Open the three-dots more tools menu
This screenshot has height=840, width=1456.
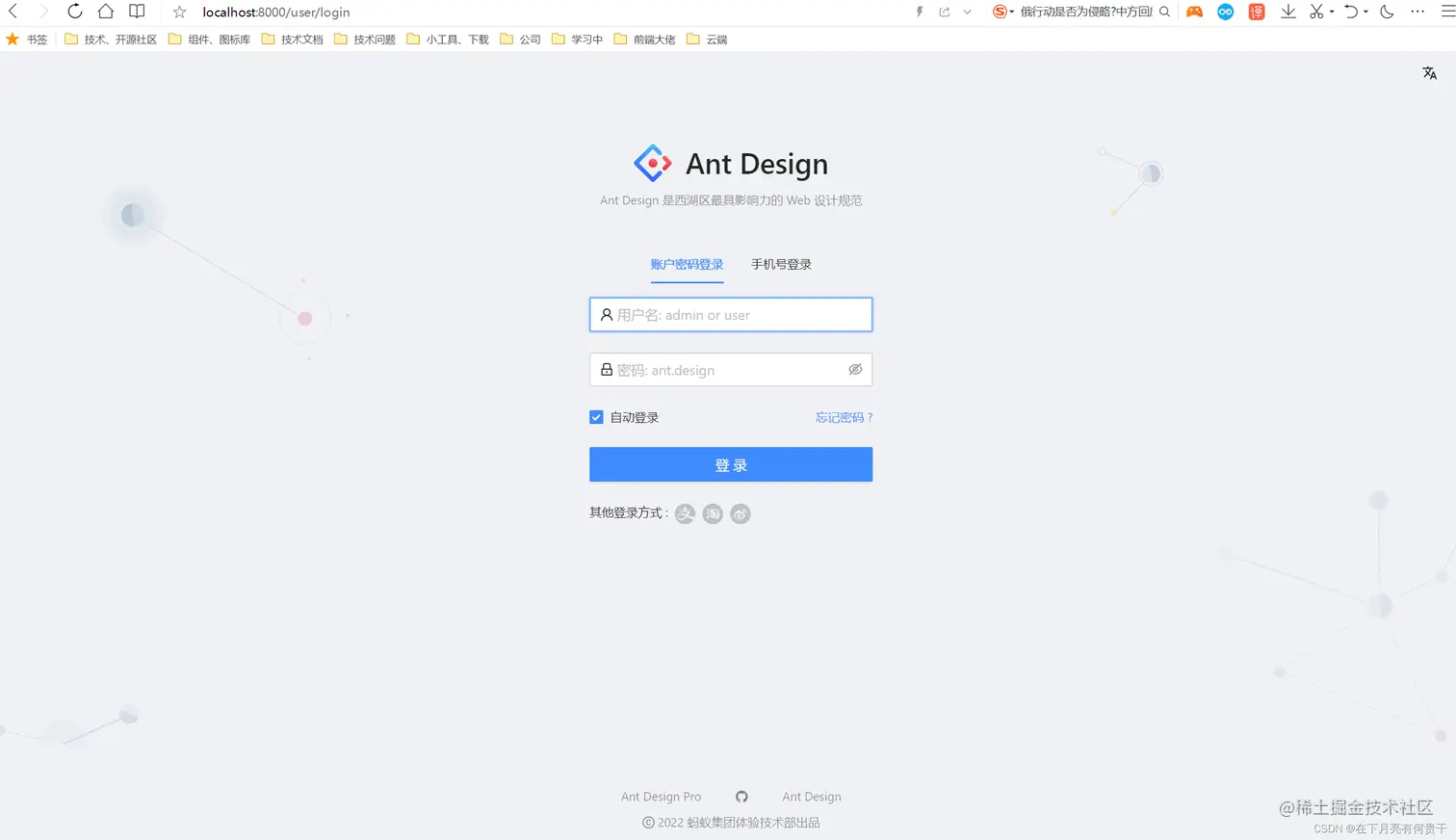click(x=1417, y=12)
